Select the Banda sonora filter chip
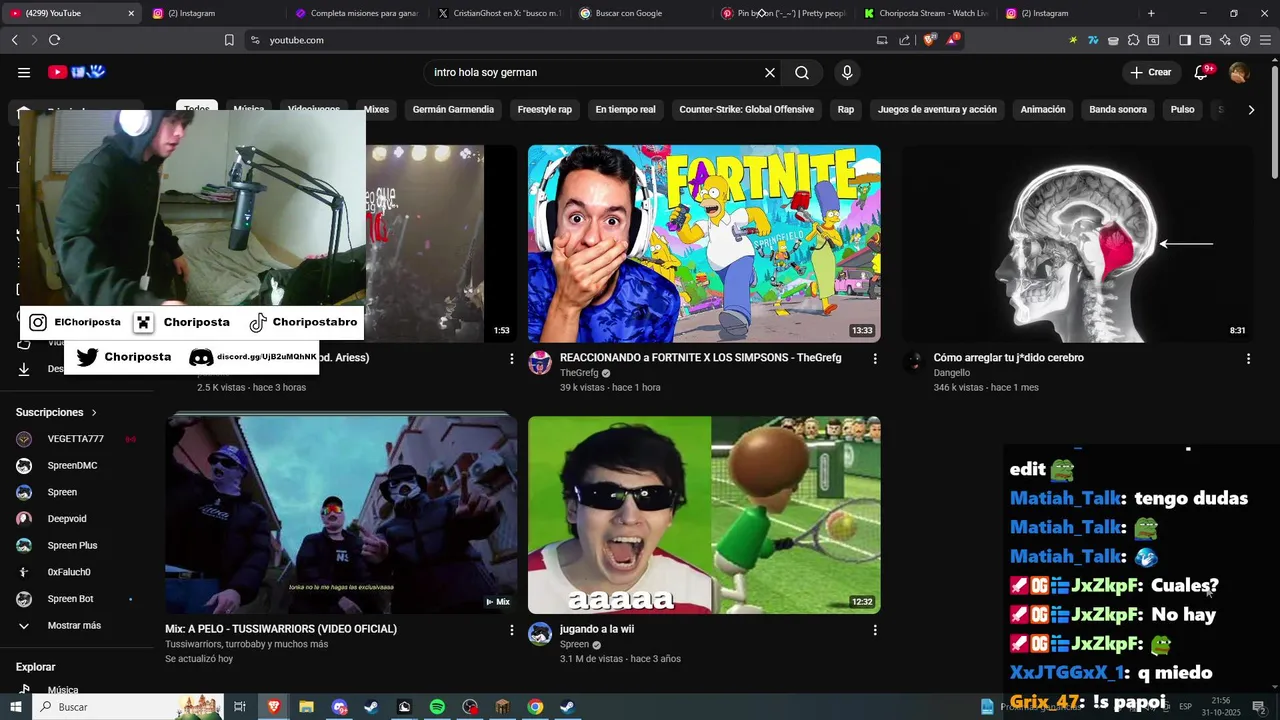 (x=1118, y=110)
